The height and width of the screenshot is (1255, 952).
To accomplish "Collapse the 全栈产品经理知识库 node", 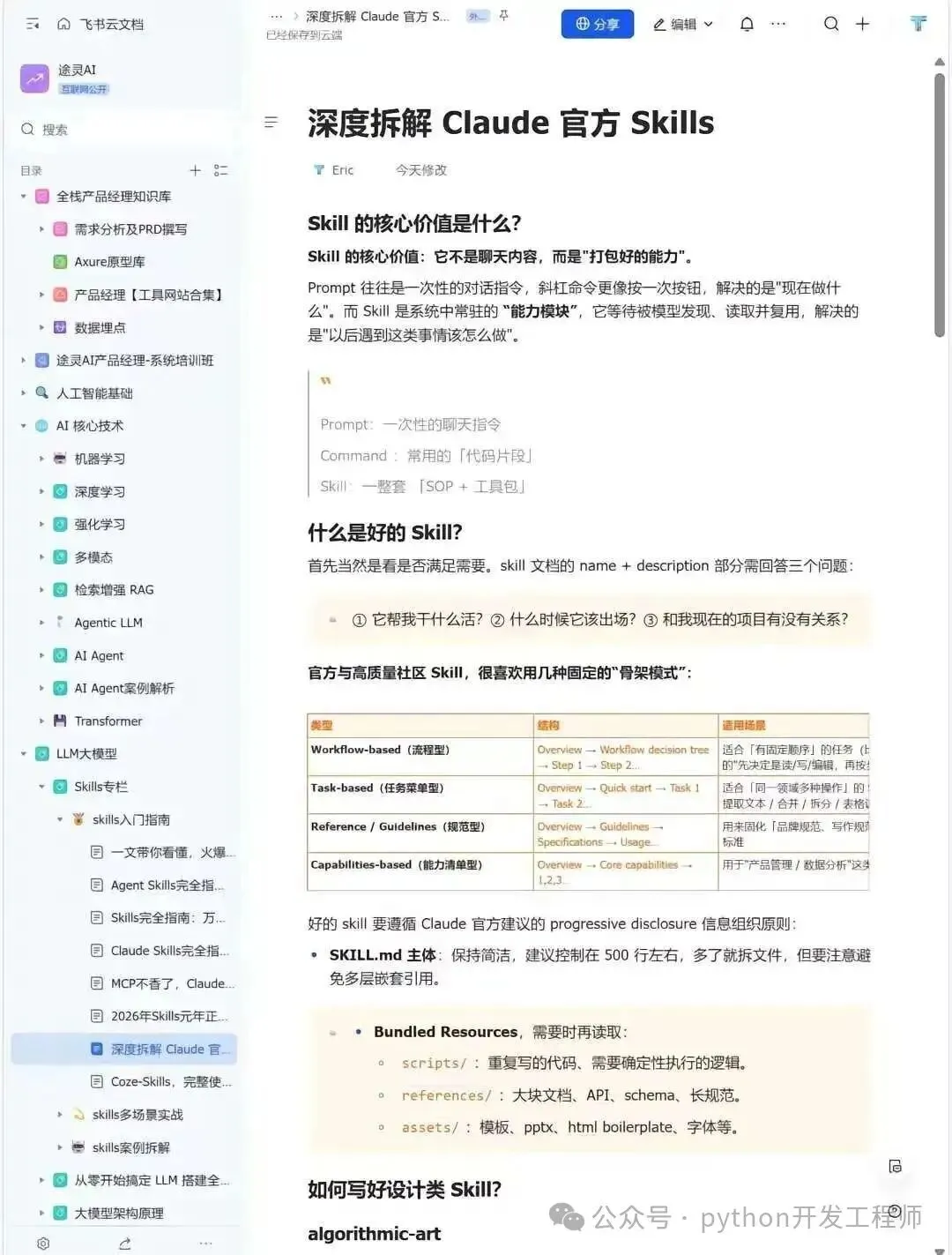I will (24, 197).
